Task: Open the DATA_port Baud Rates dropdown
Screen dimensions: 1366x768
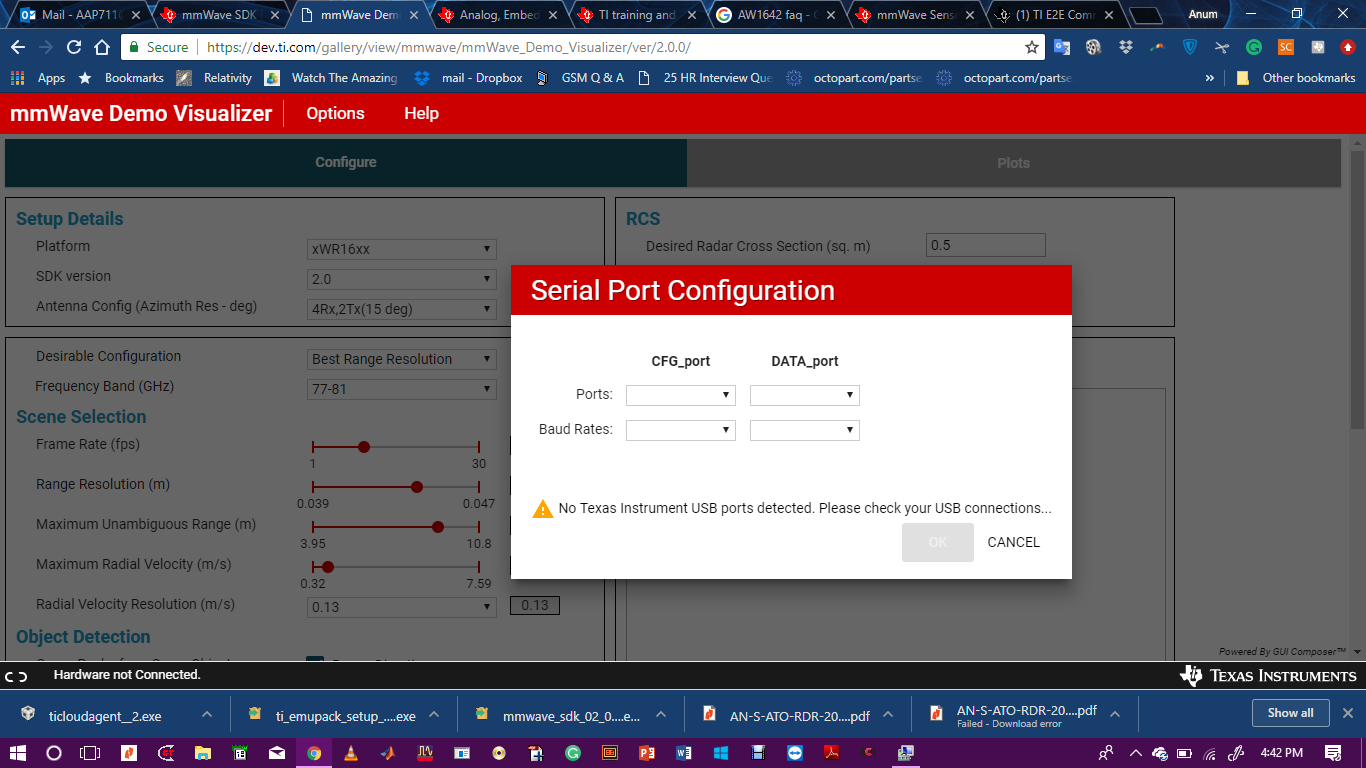Action: [805, 430]
